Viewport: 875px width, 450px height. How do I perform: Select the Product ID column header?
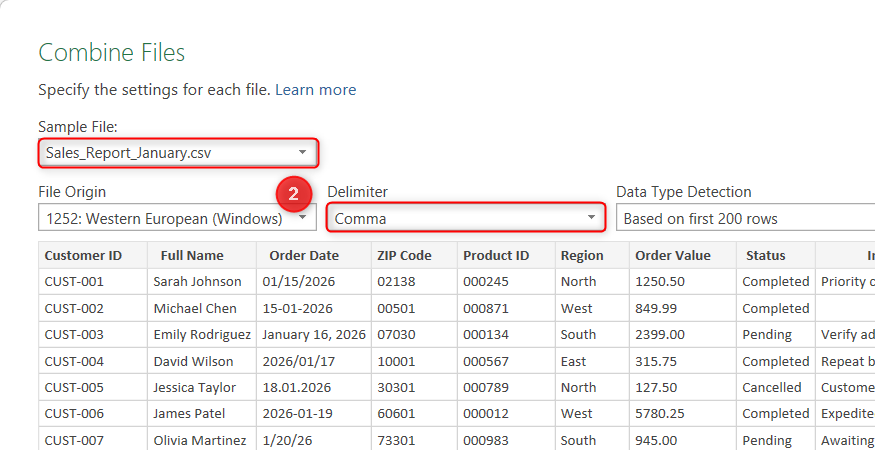[506, 255]
